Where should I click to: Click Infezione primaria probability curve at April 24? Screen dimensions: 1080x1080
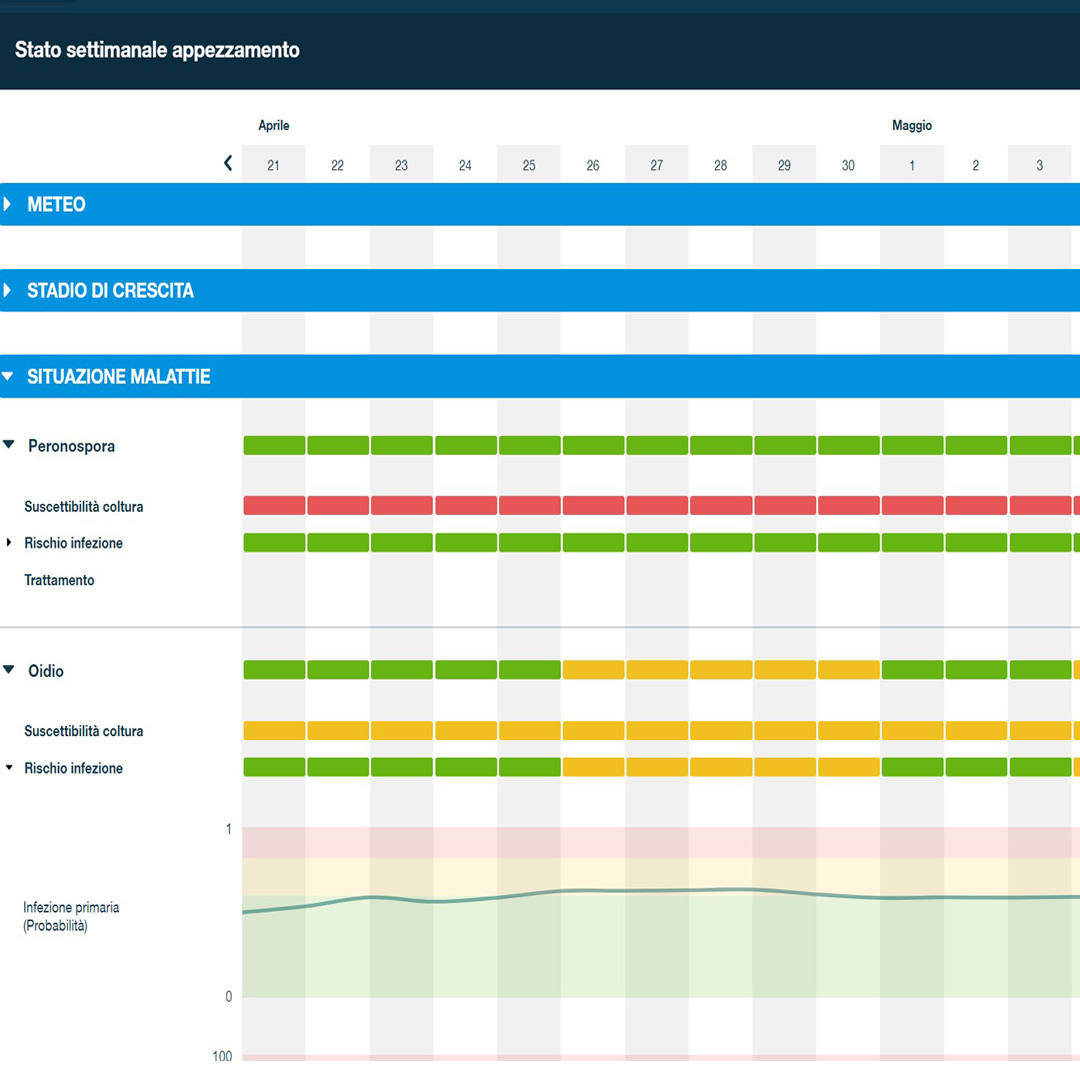click(465, 899)
